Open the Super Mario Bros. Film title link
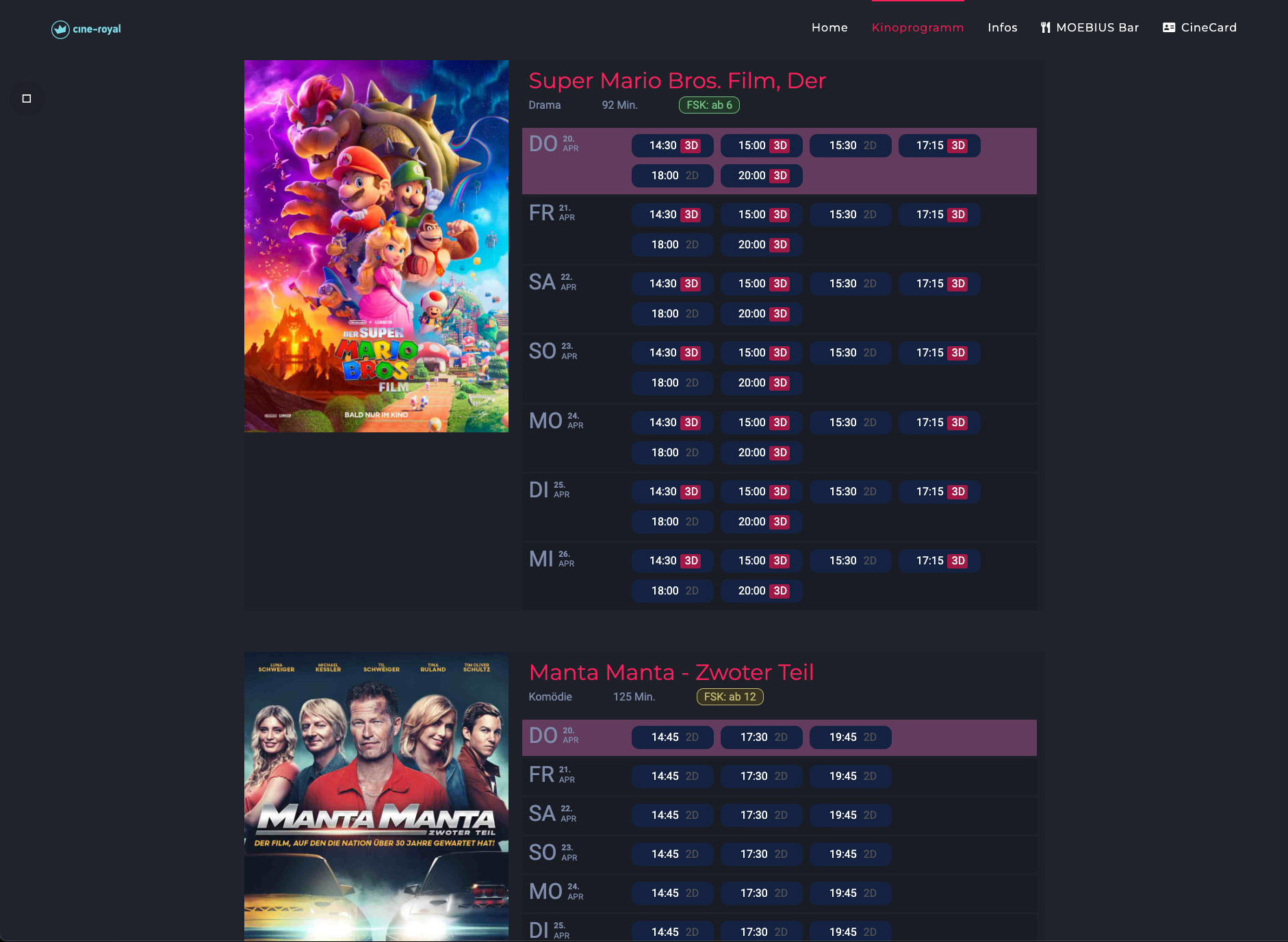 (678, 81)
